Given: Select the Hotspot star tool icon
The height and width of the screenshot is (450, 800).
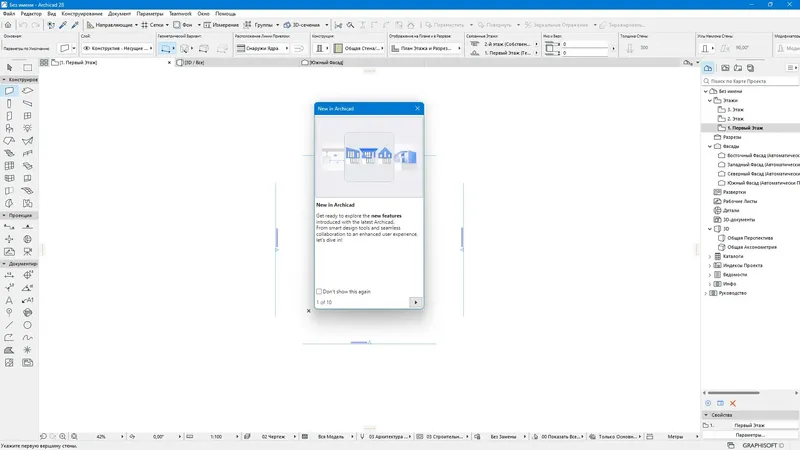Looking at the screenshot, I should [x=28, y=350].
